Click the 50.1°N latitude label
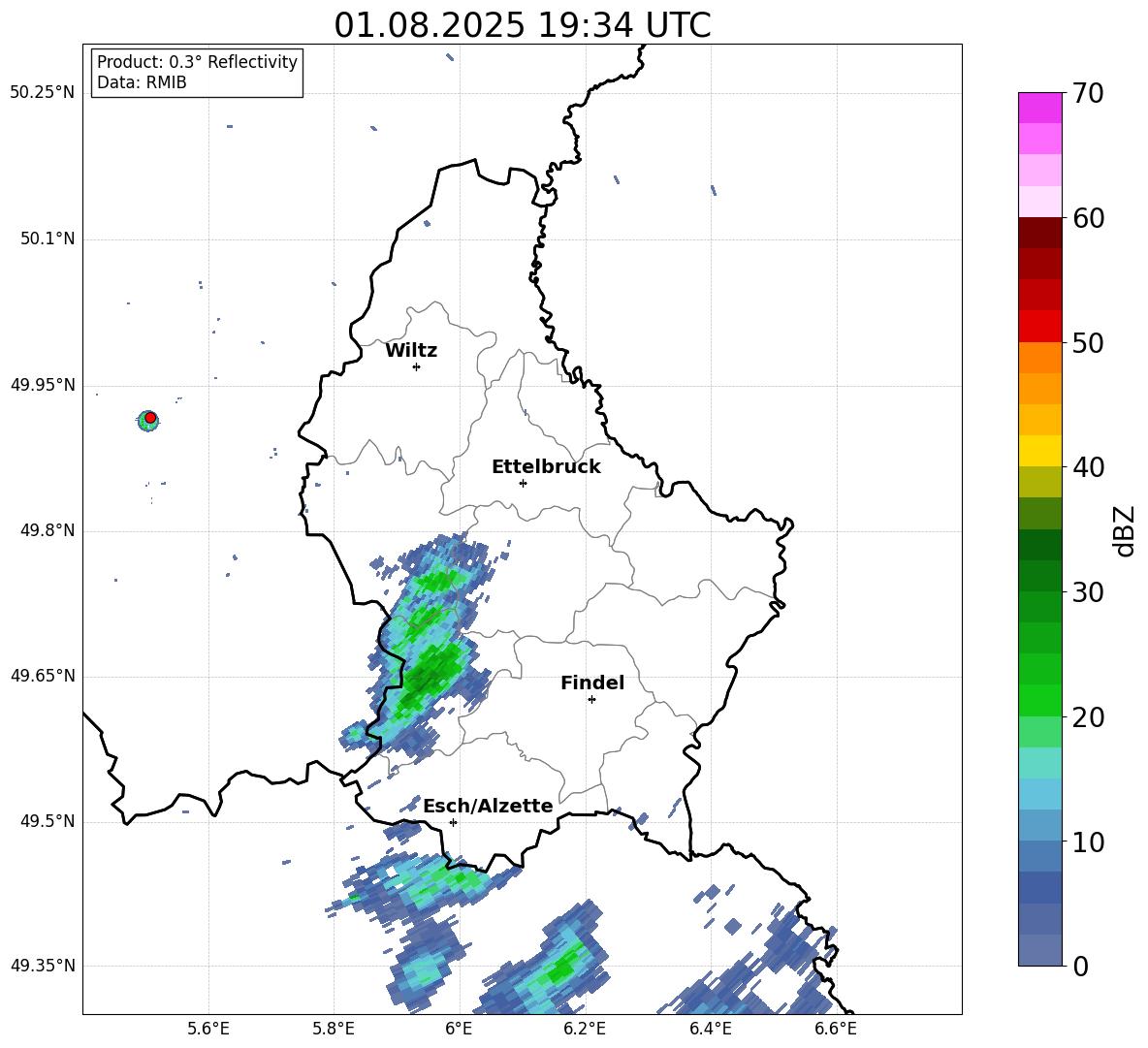The height and width of the screenshot is (1048, 1148). [x=48, y=239]
